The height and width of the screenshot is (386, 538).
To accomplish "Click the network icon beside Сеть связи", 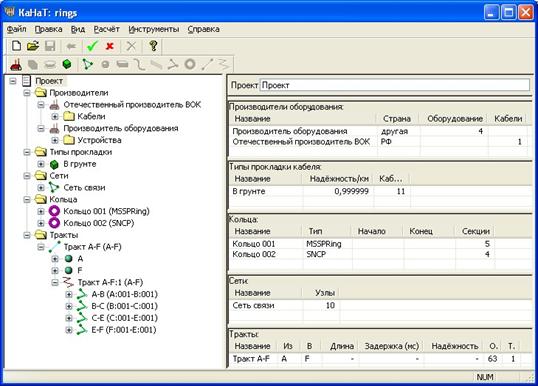I will pos(54,187).
